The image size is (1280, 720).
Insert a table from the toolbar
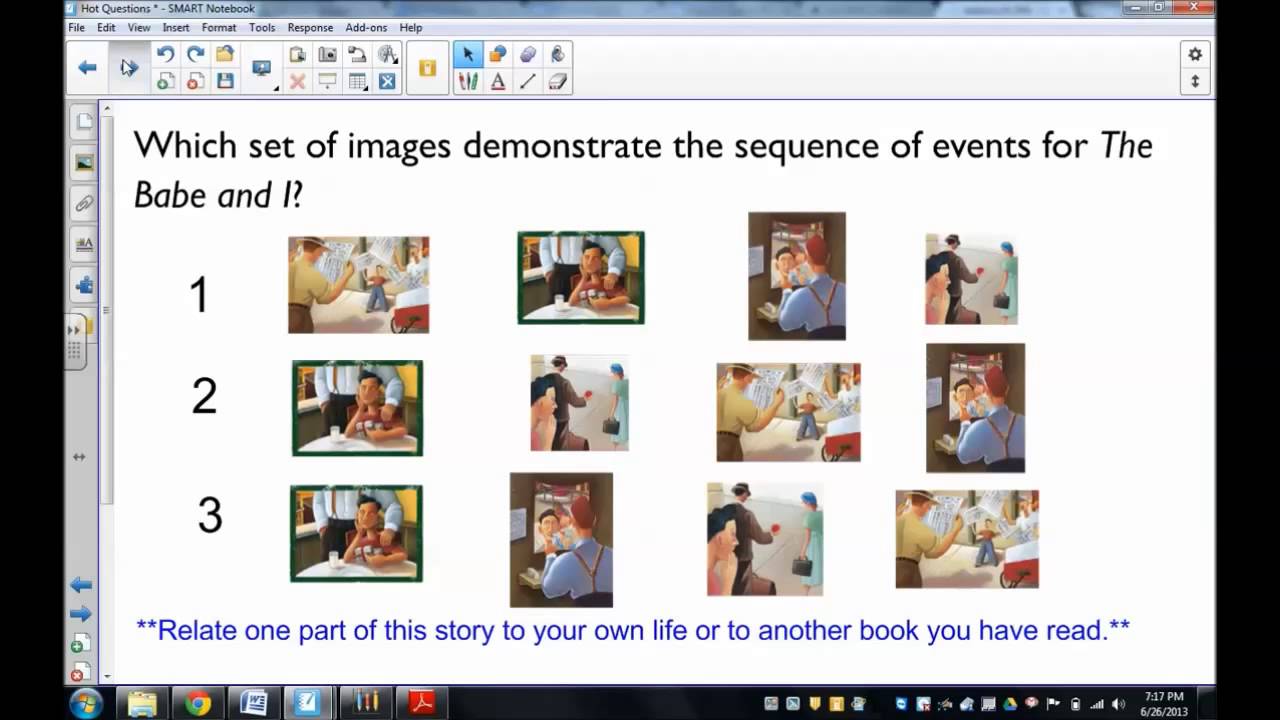tap(357, 82)
